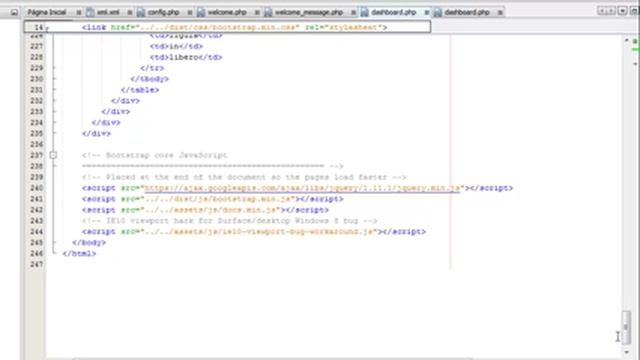Click the welcome.php file icon
This screenshot has height=360, width=640.
pos(201,12)
